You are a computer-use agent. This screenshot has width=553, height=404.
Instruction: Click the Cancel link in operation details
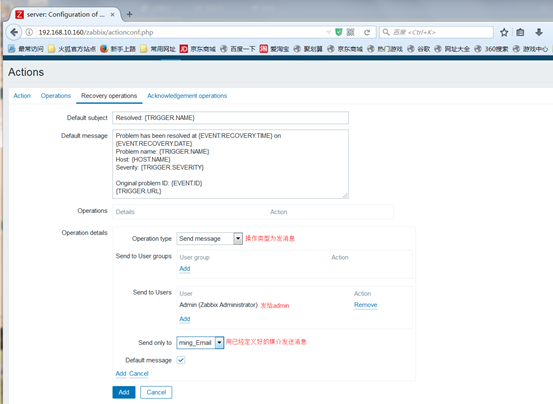pos(139,373)
